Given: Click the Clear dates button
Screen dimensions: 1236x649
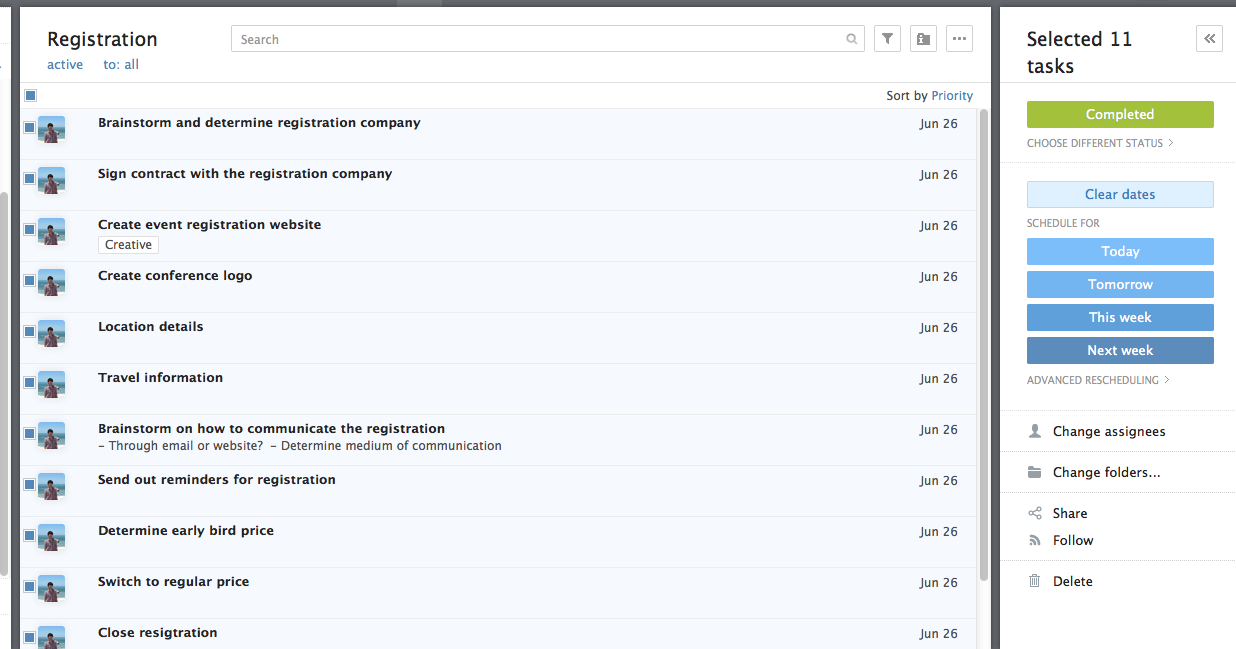Looking at the screenshot, I should coord(1120,194).
